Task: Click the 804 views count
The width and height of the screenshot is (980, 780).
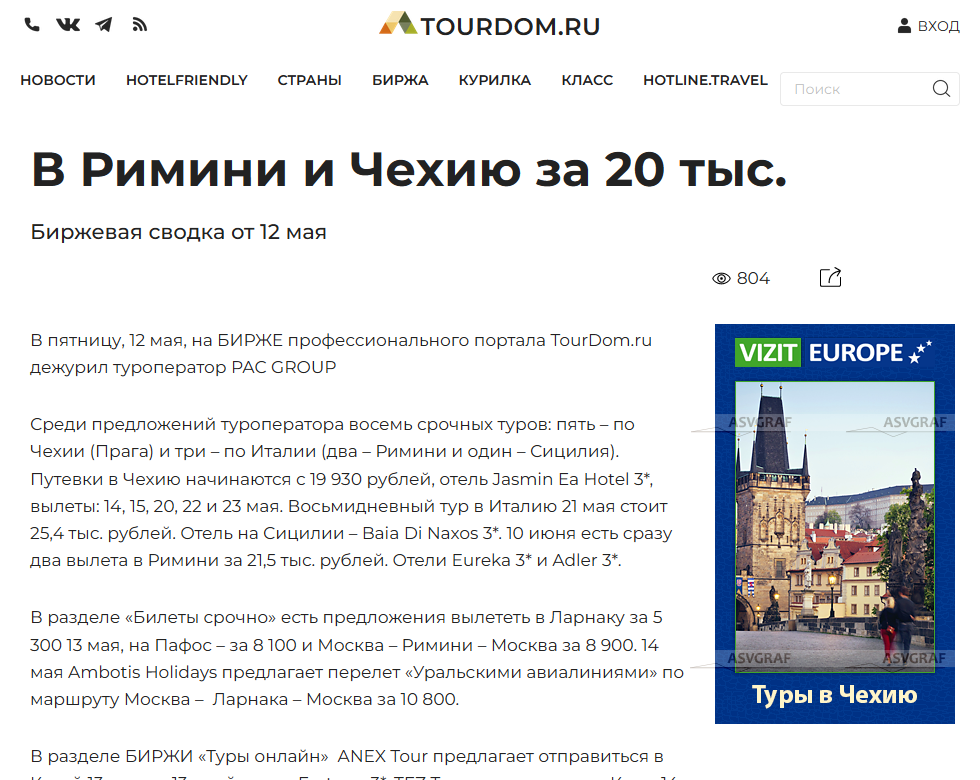Action: click(x=753, y=278)
